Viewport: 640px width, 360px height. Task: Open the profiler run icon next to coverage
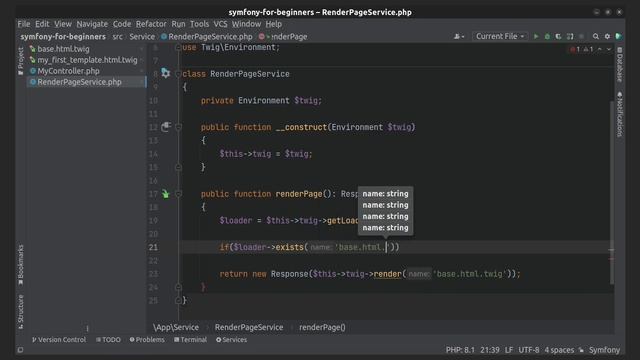pyautogui.click(x=570, y=37)
